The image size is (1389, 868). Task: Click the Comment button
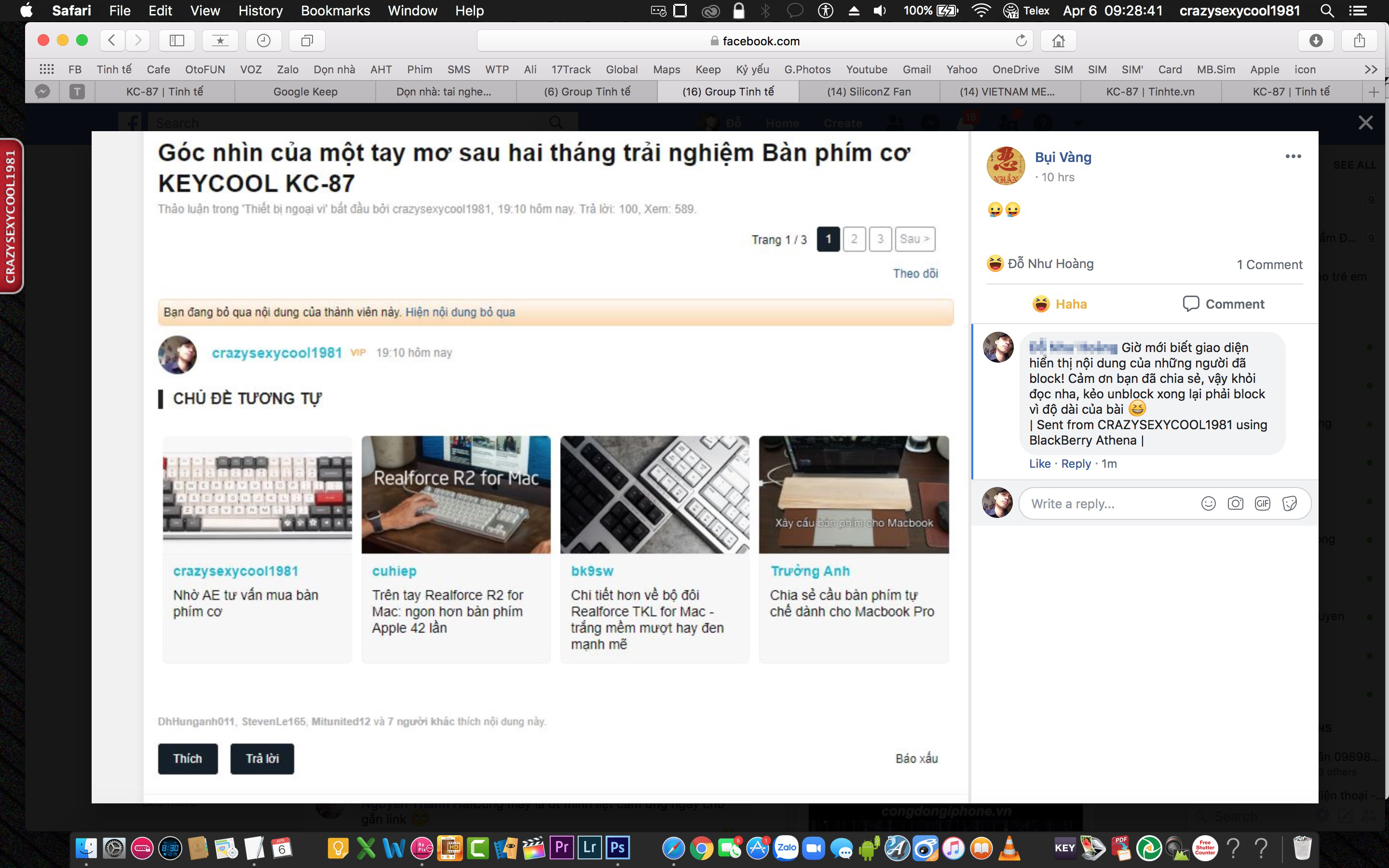(x=1223, y=304)
